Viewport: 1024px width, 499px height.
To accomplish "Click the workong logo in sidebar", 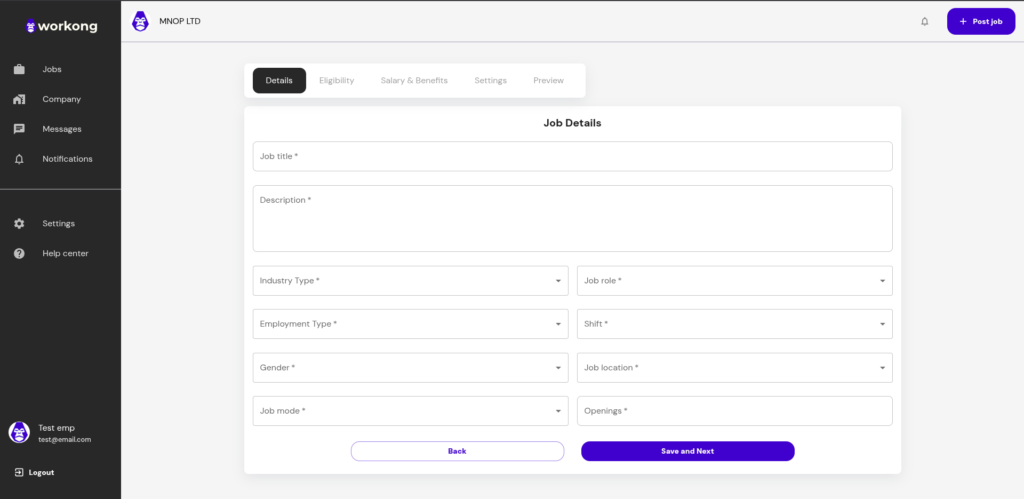I will pyautogui.click(x=61, y=26).
